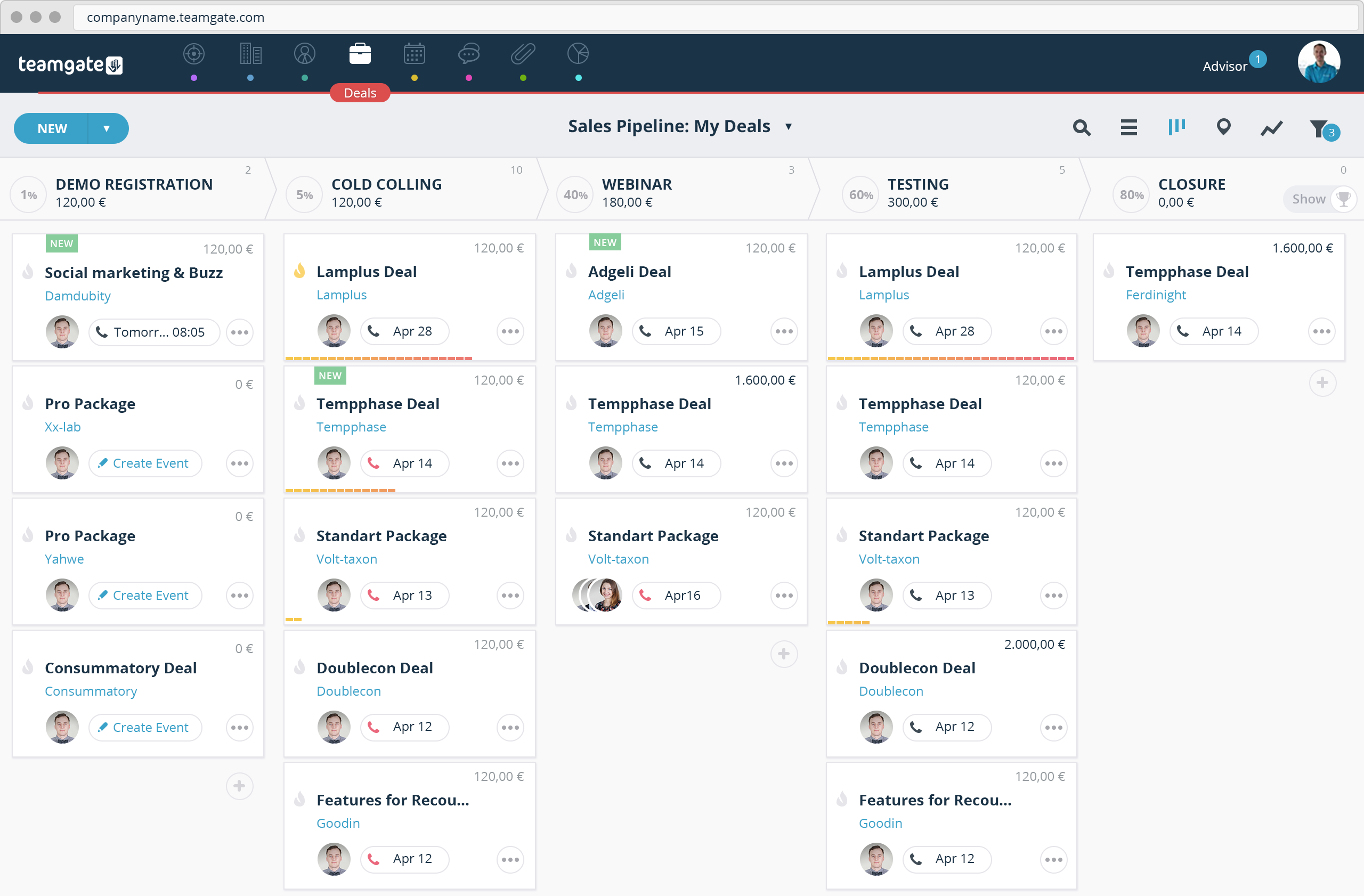Open the filter funnel icon
Screen dimensions: 1364x896
pyautogui.click(x=1318, y=128)
